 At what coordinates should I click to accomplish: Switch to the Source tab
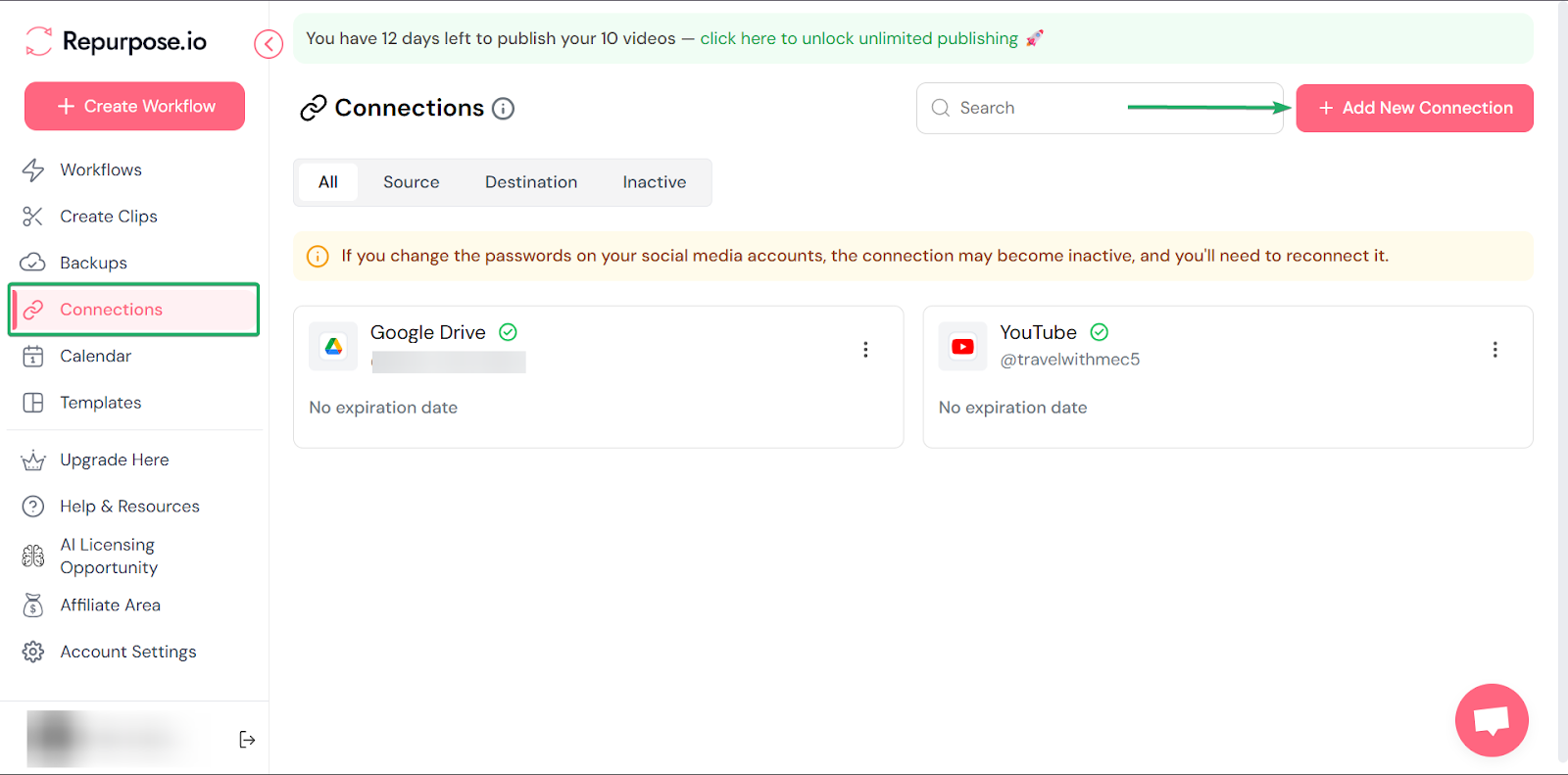coord(412,182)
